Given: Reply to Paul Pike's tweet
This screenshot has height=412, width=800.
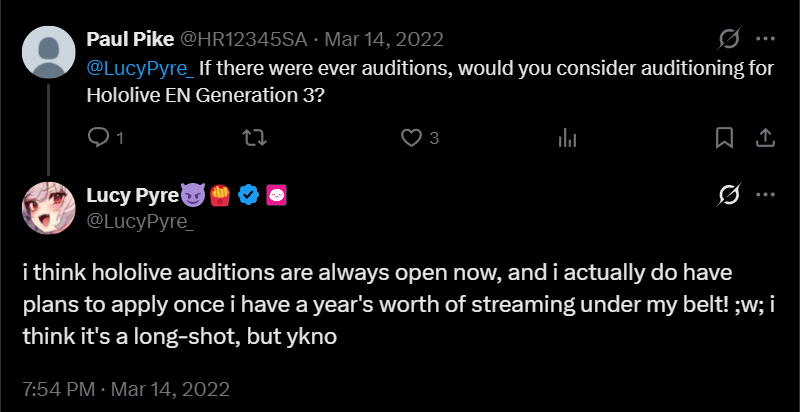Looking at the screenshot, I should point(98,137).
